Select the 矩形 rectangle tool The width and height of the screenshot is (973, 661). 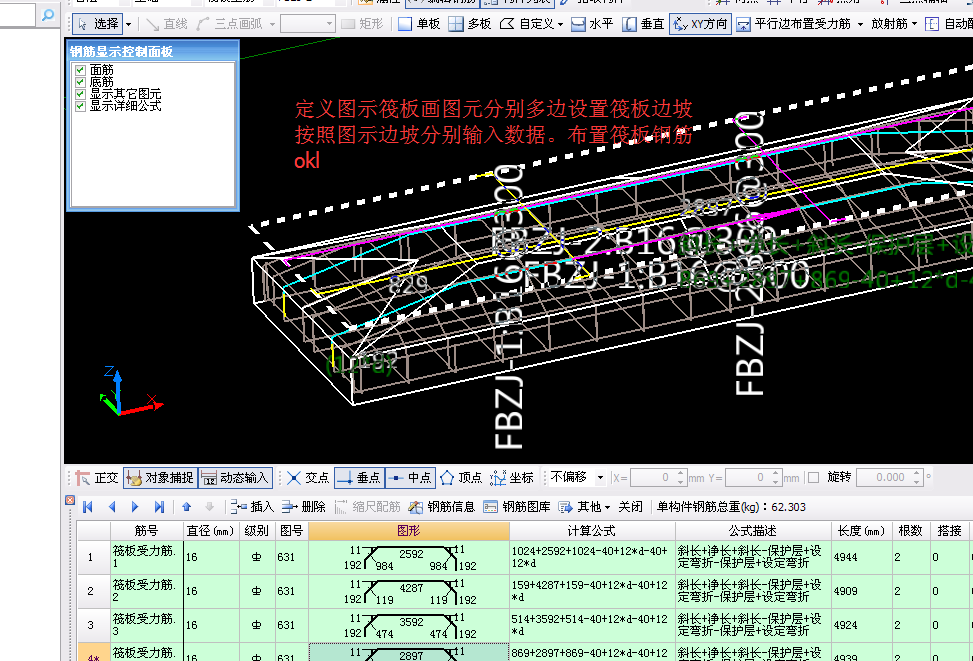(x=362, y=24)
